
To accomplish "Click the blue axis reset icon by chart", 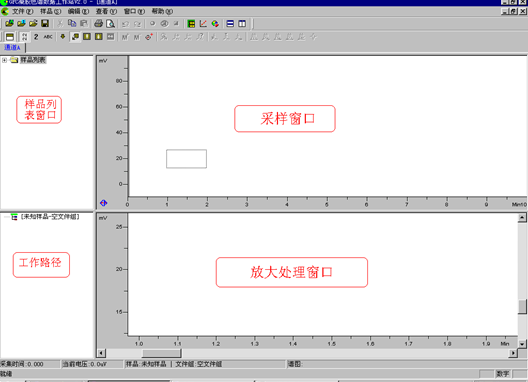I will click(x=103, y=203).
